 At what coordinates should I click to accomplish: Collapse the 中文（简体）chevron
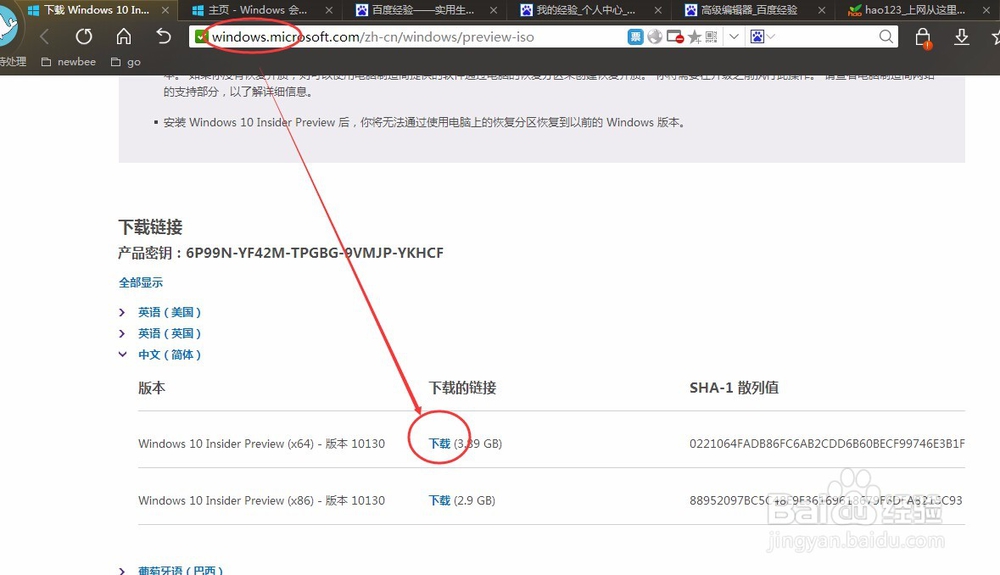point(122,354)
